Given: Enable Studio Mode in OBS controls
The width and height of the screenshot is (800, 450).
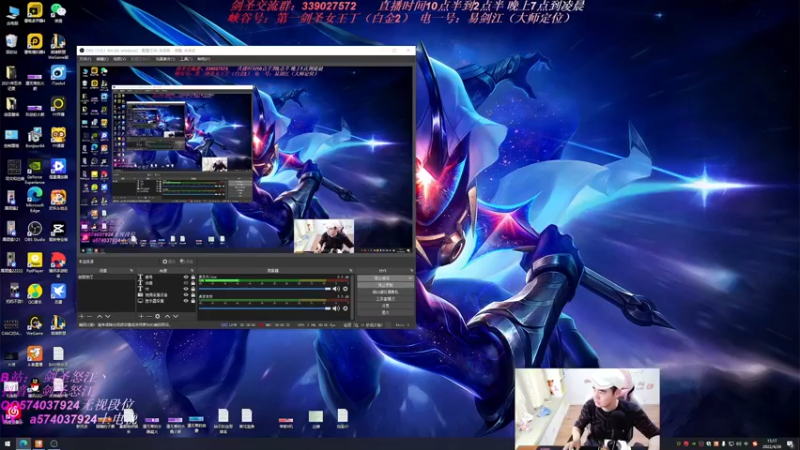Looking at the screenshot, I should 385,298.
